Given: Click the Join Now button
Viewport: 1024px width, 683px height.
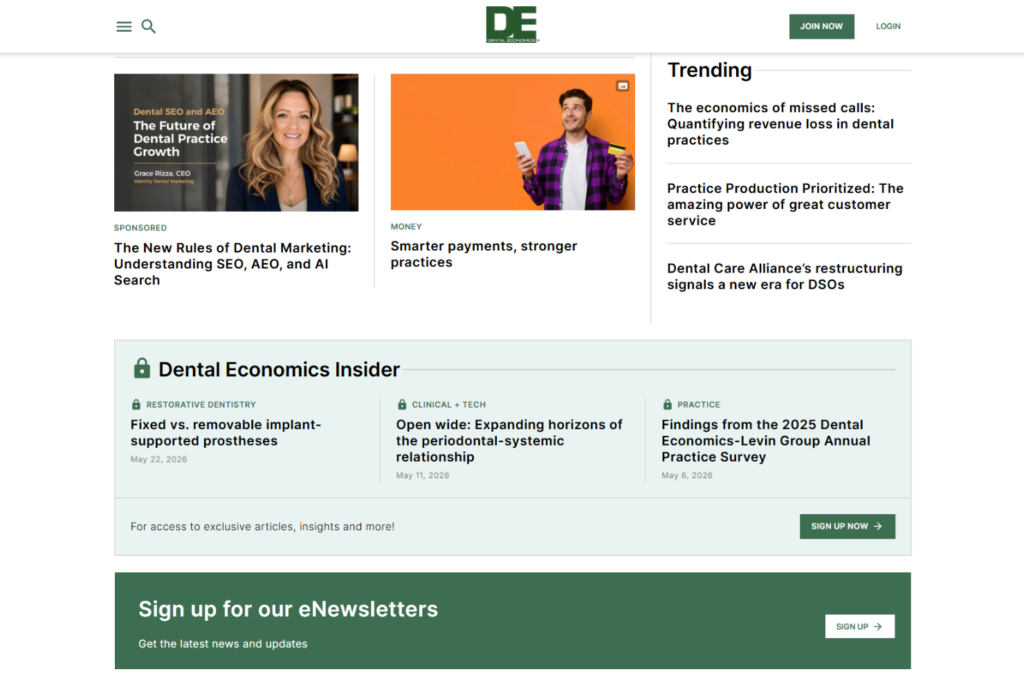Looking at the screenshot, I should (x=822, y=27).
